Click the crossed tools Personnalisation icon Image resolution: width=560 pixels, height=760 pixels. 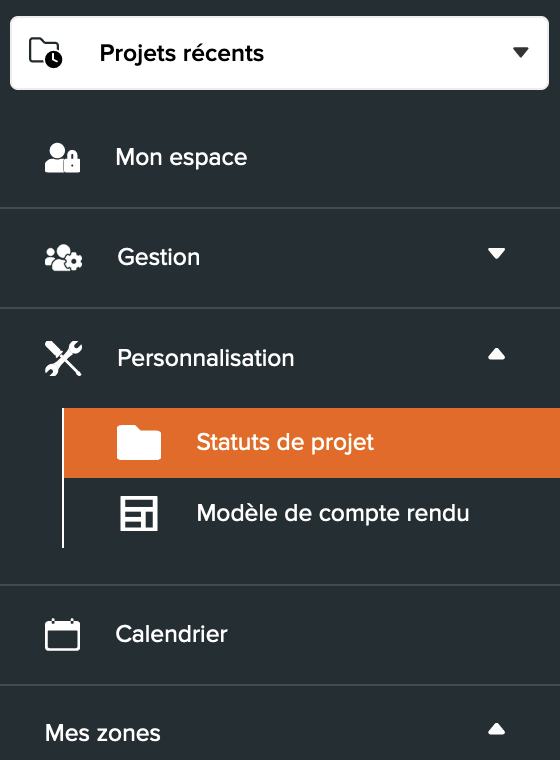point(64,358)
